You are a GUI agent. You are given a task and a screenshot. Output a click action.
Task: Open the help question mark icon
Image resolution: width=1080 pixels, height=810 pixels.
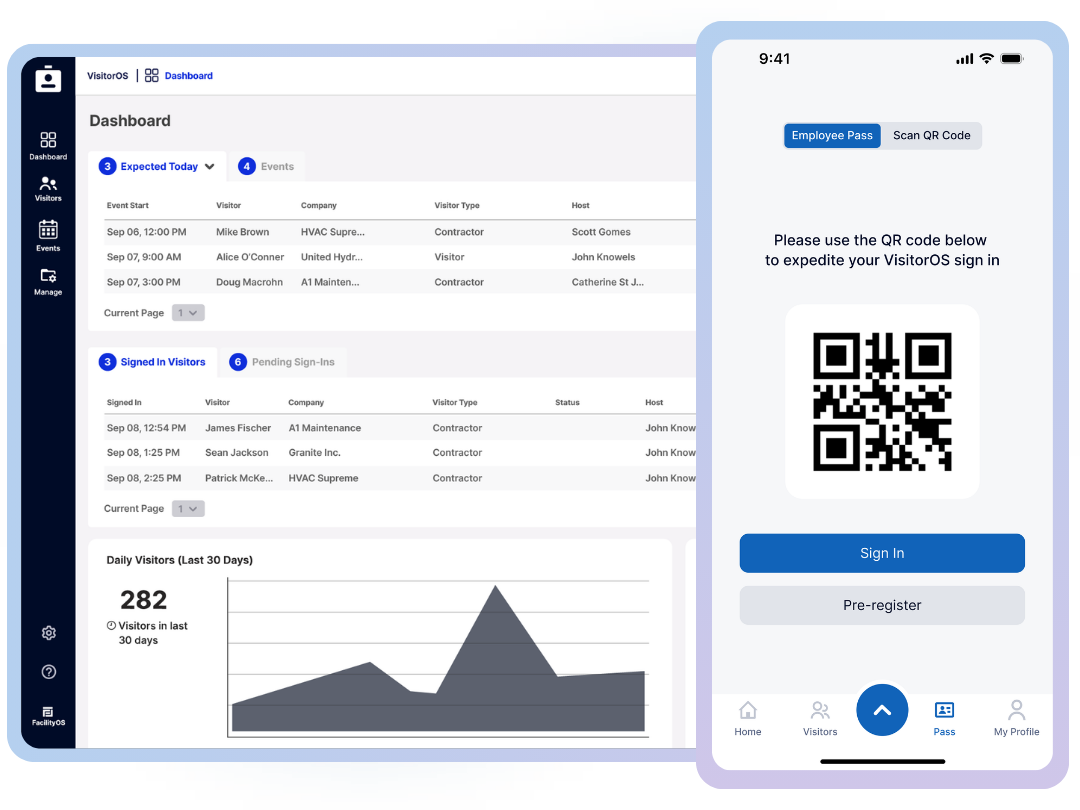[x=49, y=672]
